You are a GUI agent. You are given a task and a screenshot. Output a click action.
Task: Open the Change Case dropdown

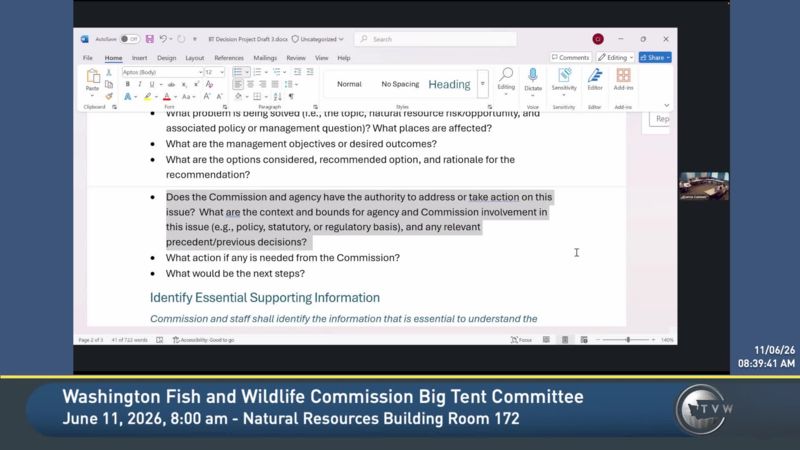(x=188, y=96)
